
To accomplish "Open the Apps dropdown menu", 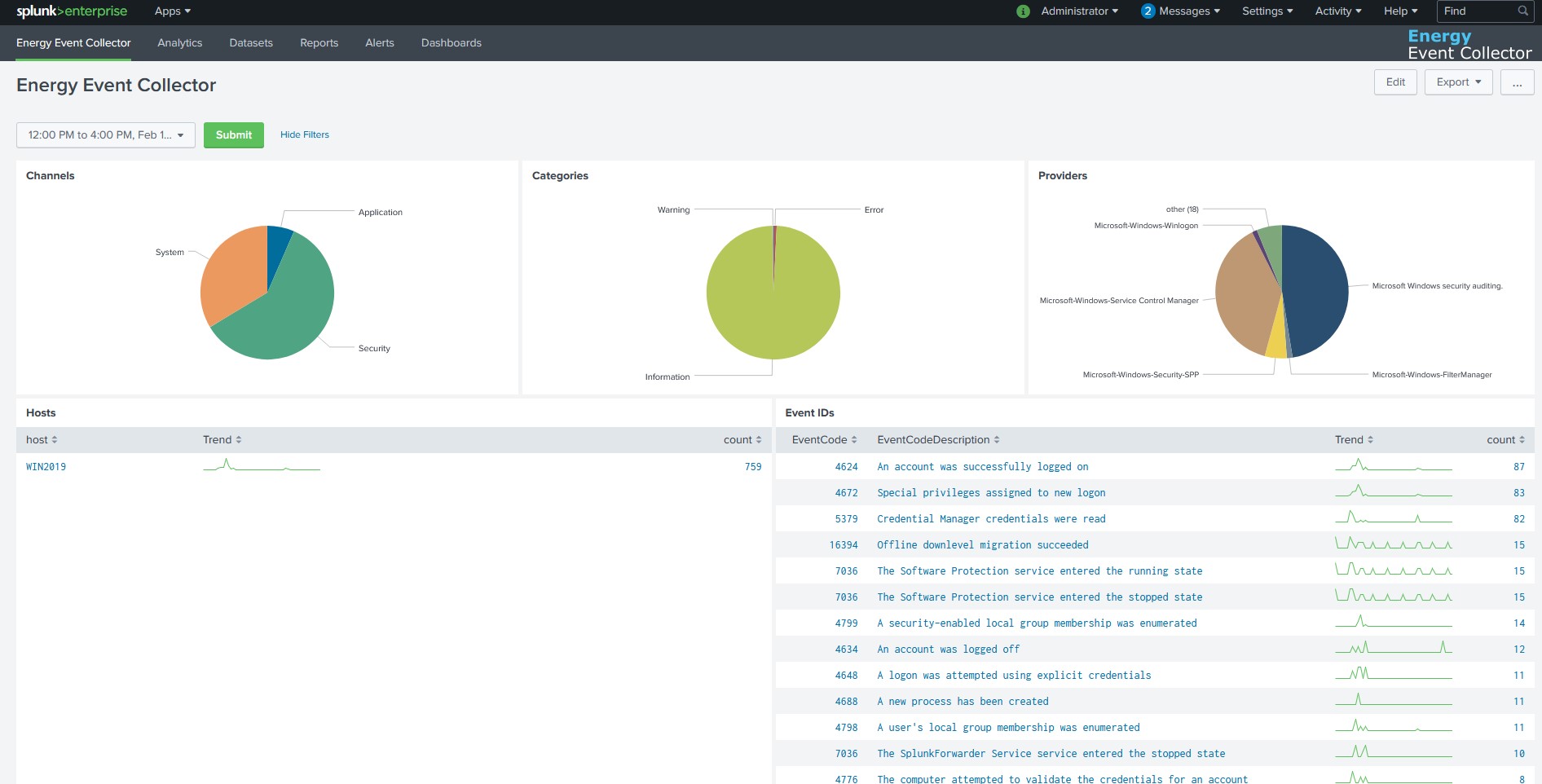I will point(172,11).
